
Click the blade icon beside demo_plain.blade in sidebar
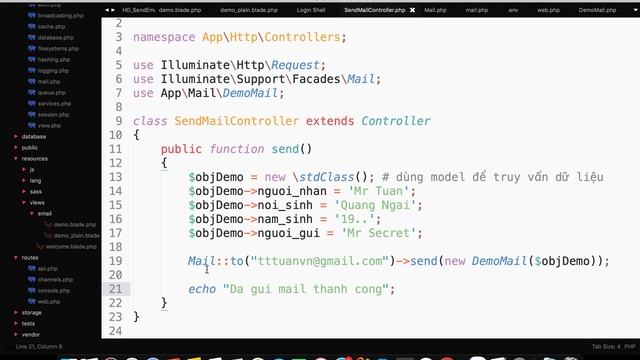[x=48, y=236]
